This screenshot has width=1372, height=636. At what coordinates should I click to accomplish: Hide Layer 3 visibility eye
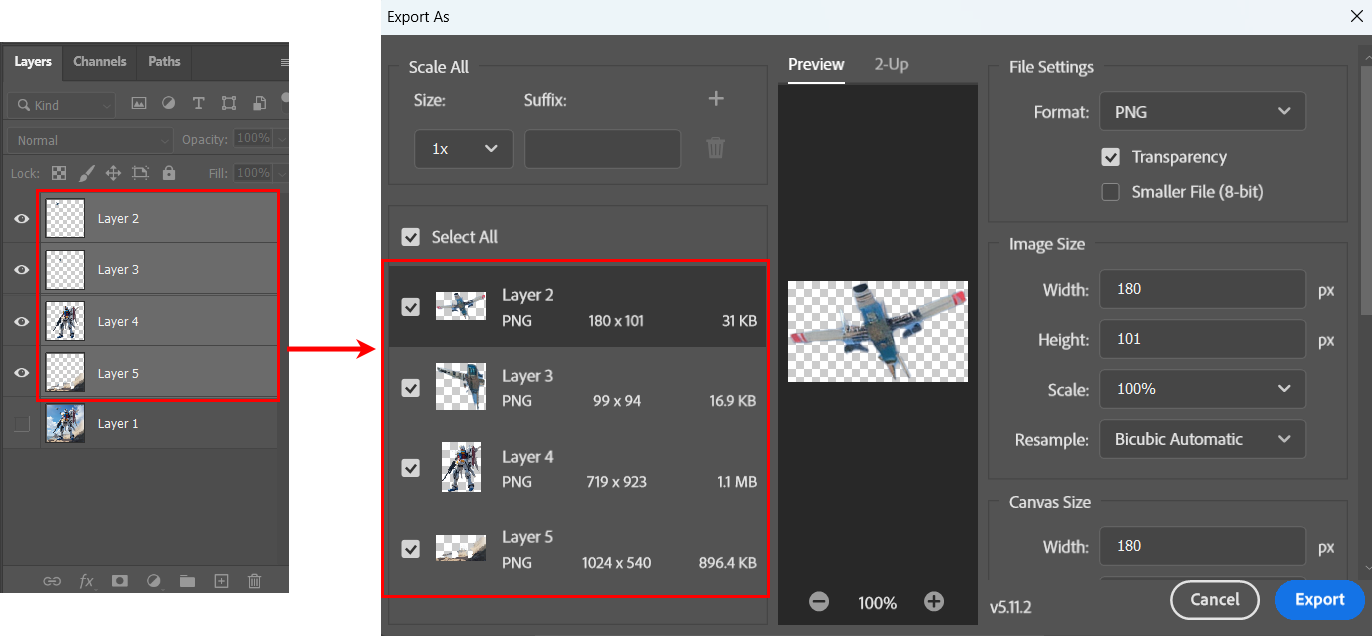pos(21,269)
